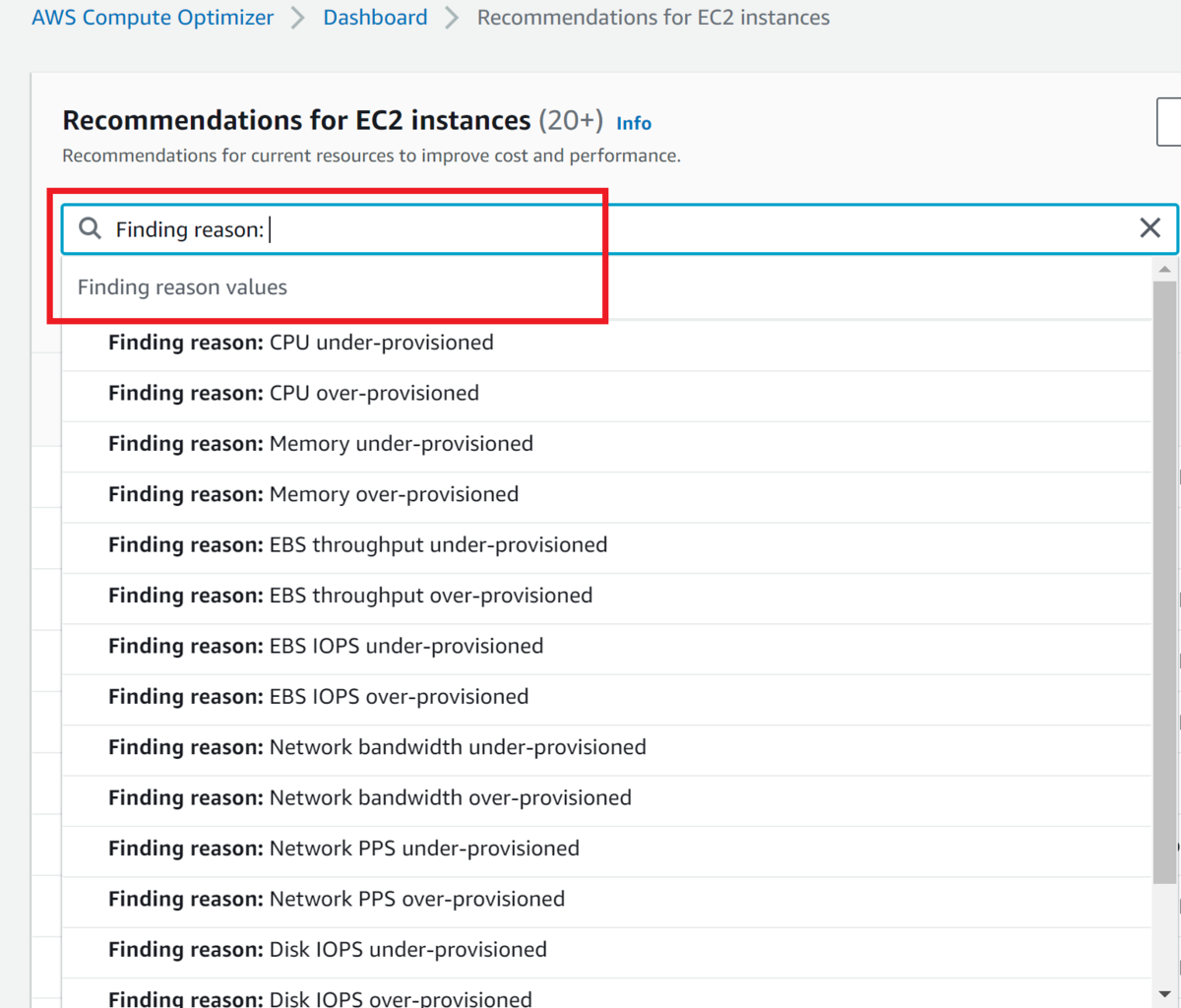Viewport: 1181px width, 1008px height.
Task: Select EBS IOPS under-provisioned option
Action: (326, 646)
